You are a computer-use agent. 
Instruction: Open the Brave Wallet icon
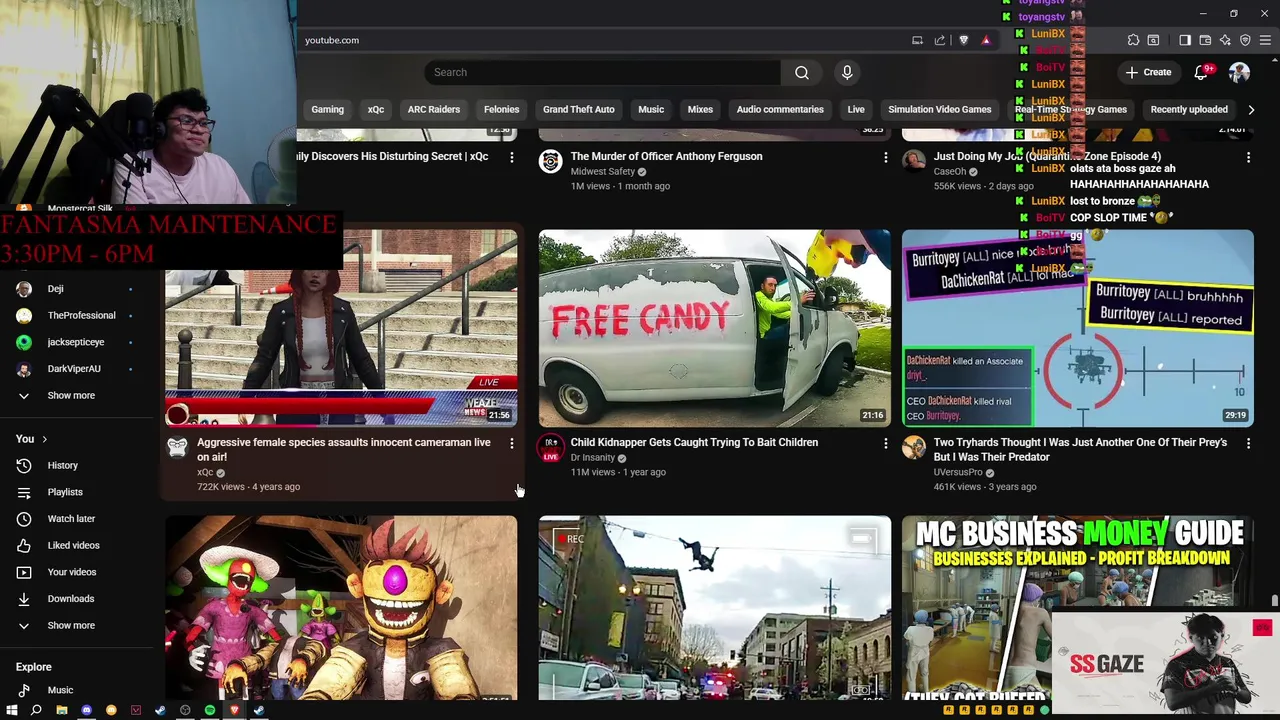click(x=1205, y=40)
